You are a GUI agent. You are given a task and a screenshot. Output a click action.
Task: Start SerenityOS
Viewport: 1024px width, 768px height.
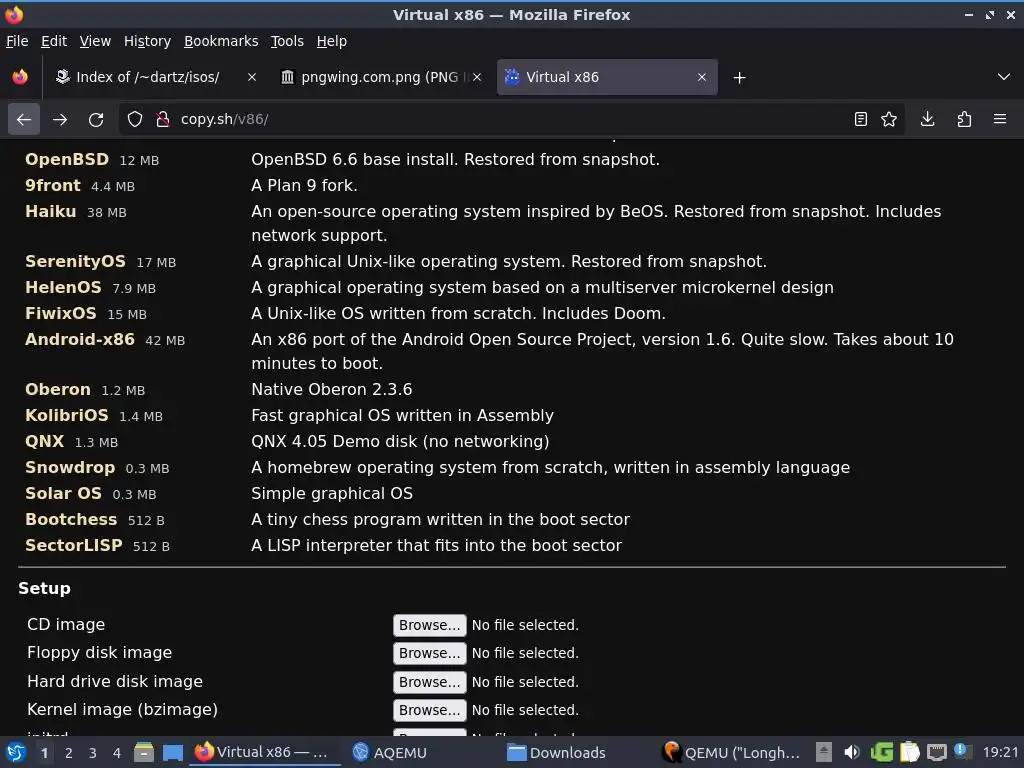[75, 261]
